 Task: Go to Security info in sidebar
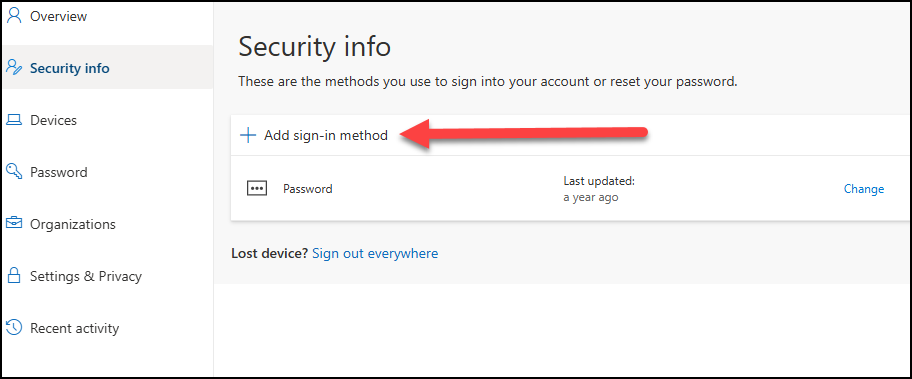pos(69,68)
